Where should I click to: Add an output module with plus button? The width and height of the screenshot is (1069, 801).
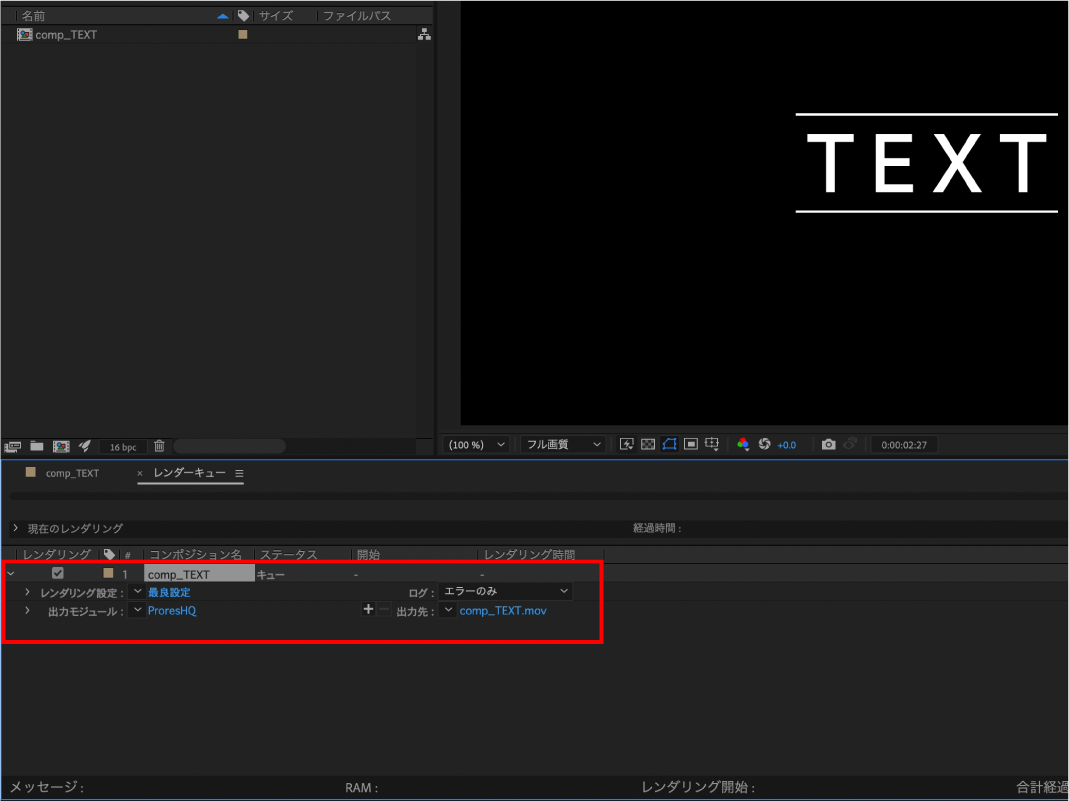coord(368,609)
